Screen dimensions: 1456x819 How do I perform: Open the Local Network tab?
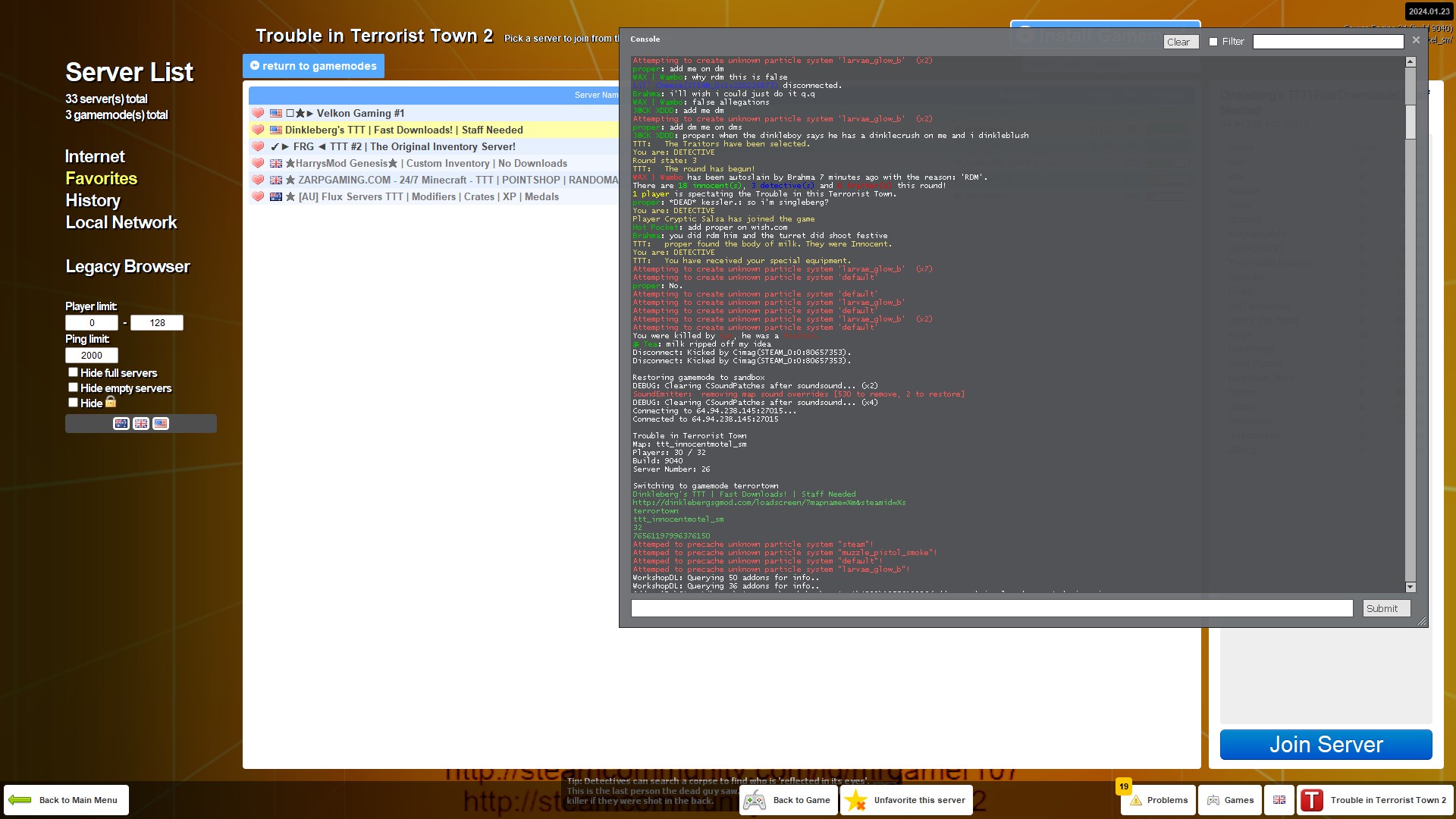[x=121, y=222]
